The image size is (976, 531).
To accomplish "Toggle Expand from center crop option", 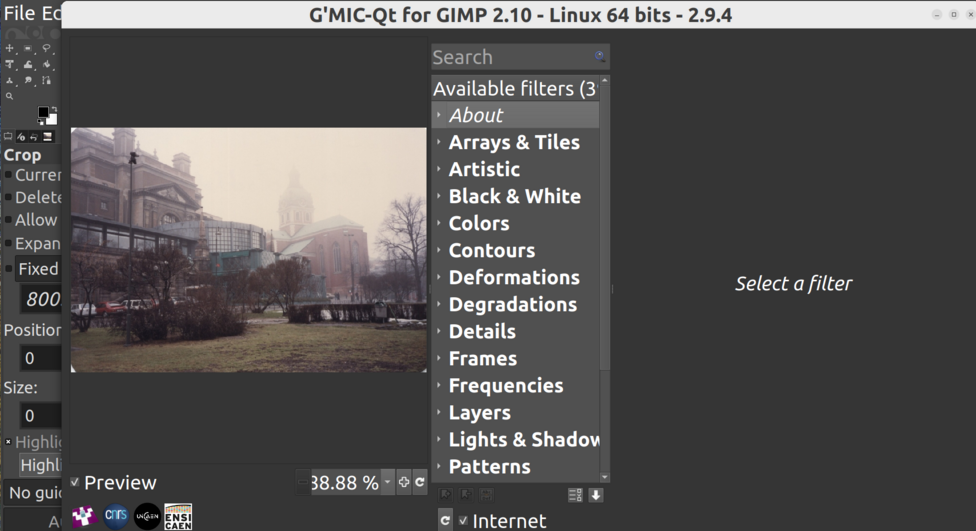I will (8, 243).
